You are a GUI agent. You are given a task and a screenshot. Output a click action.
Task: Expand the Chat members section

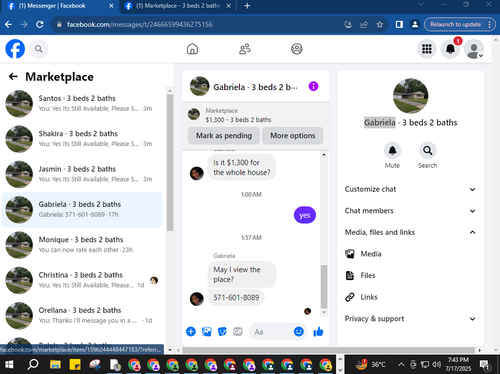tap(410, 211)
